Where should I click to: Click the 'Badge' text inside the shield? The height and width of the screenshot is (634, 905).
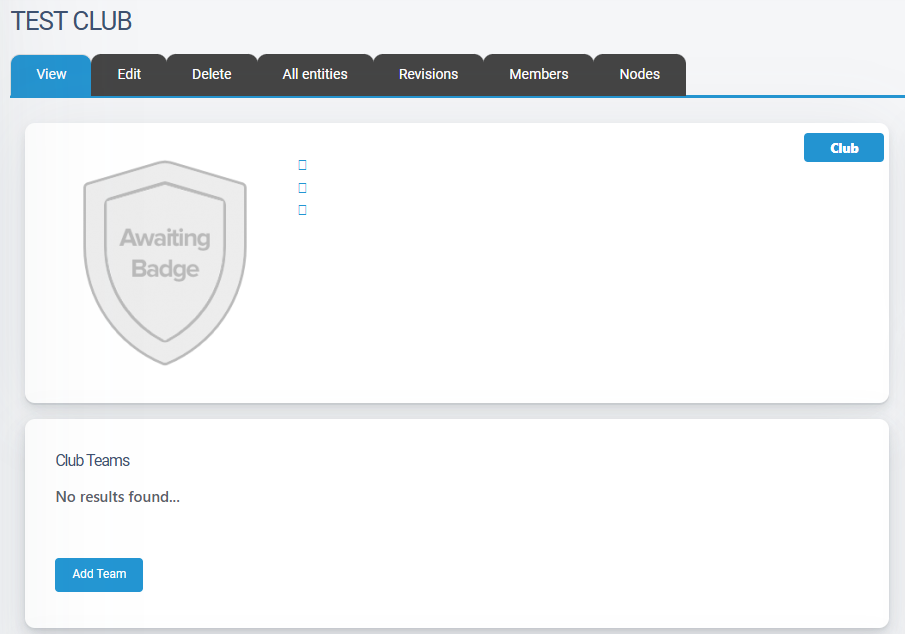165,269
